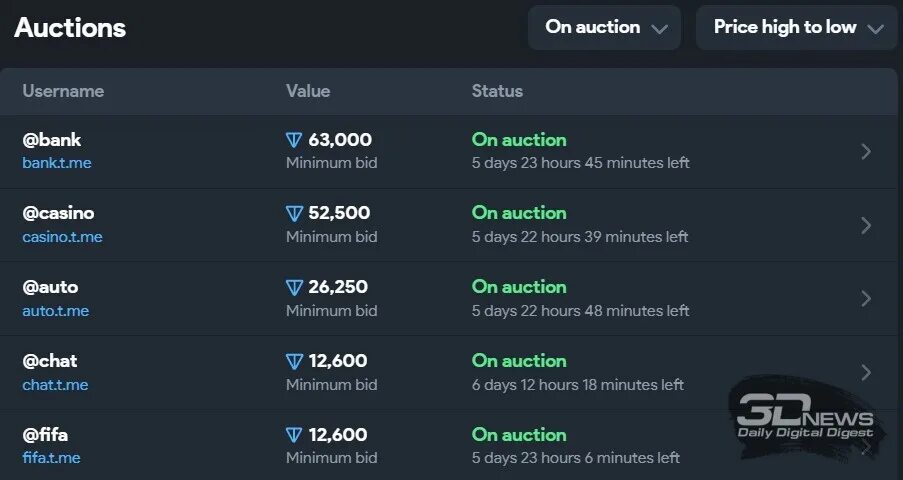The height and width of the screenshot is (480, 903).
Task: Open @auto auction via right chevron arrow
Action: [x=866, y=298]
